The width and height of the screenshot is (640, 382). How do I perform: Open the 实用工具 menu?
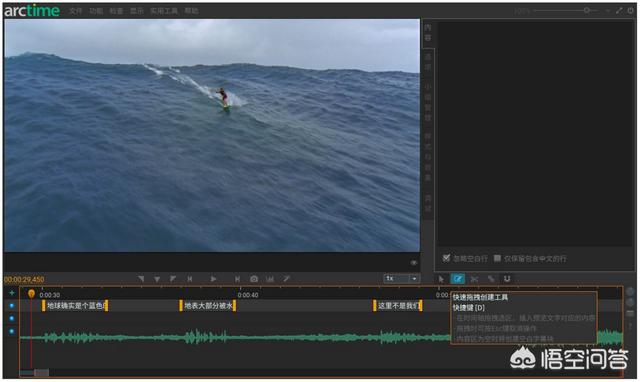click(x=164, y=11)
